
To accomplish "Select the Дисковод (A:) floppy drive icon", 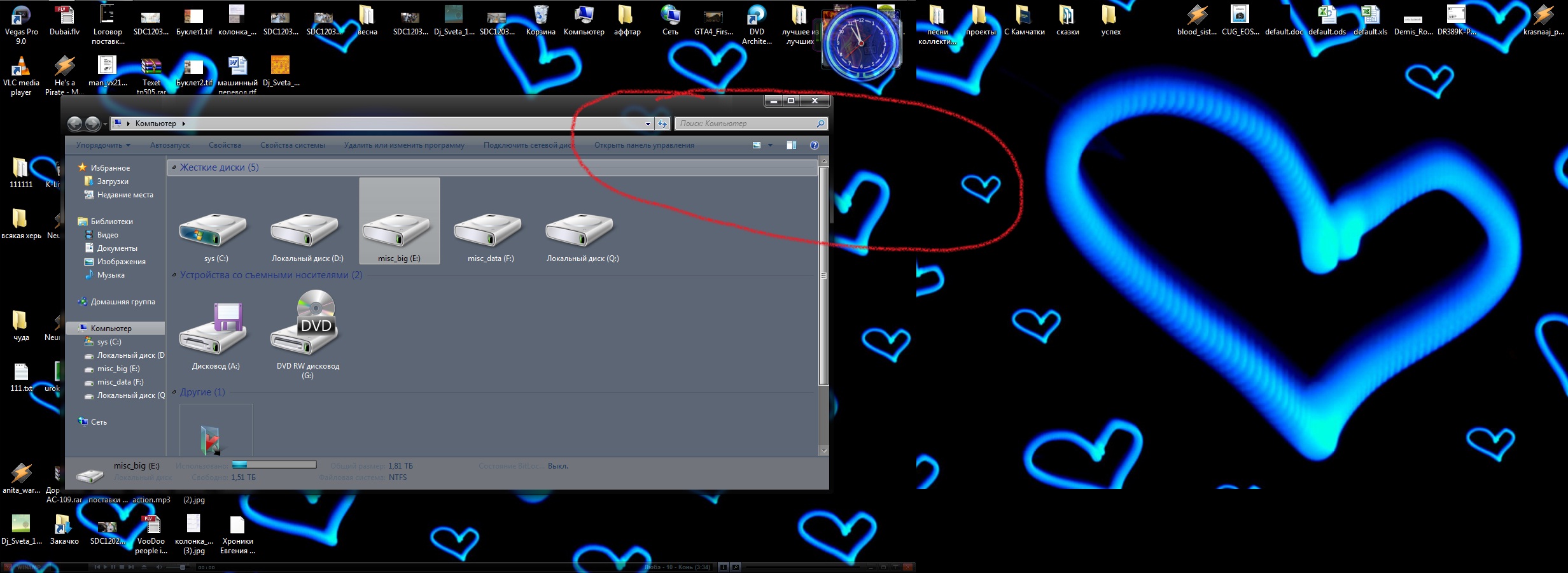I will pos(213,328).
